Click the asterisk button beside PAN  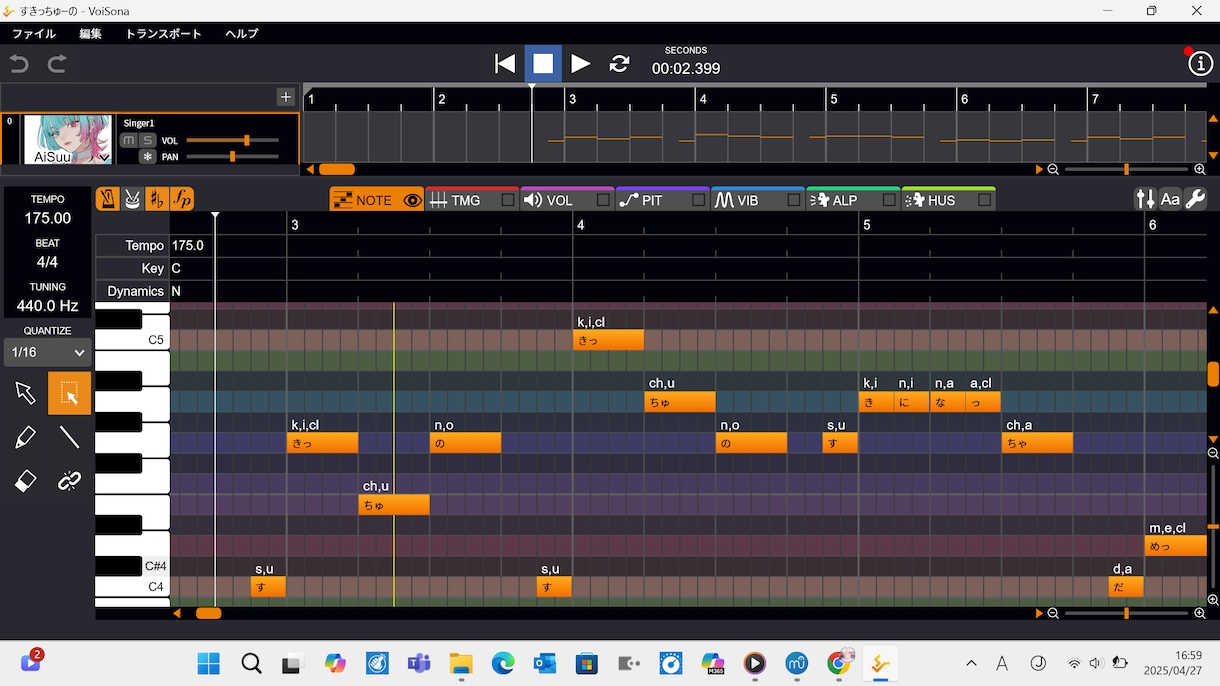pos(147,157)
